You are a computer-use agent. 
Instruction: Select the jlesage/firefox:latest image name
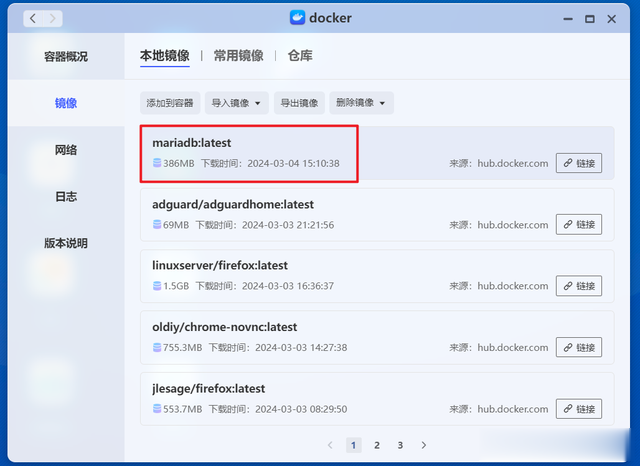[x=209, y=389]
